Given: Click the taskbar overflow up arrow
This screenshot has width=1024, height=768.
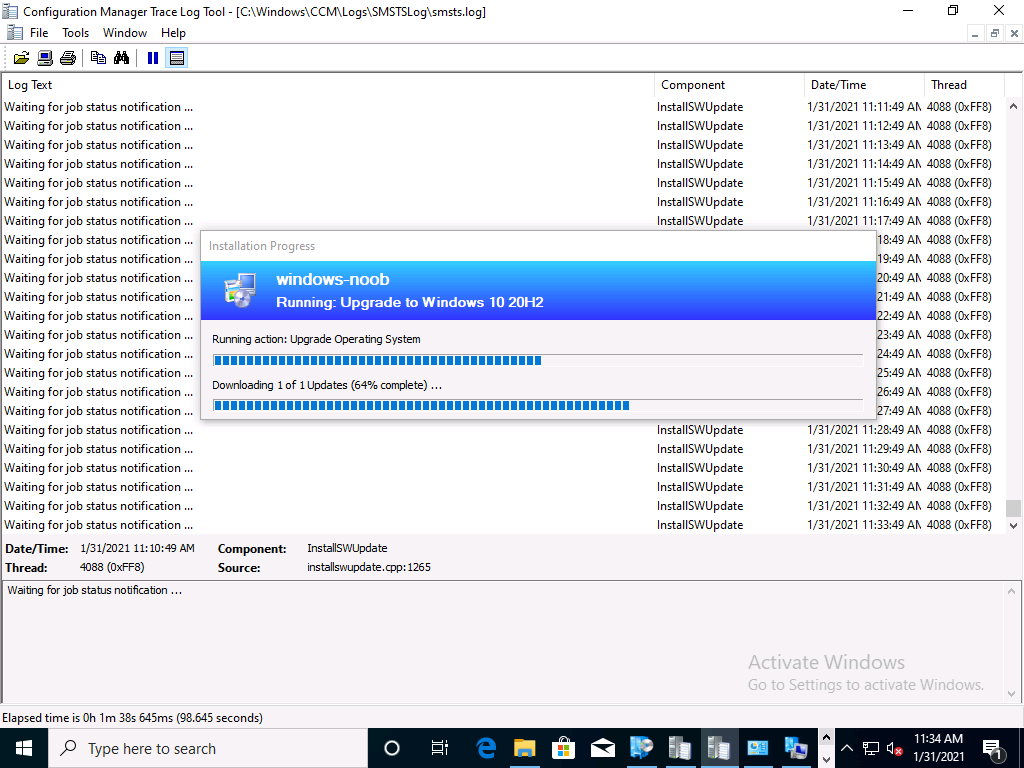Looking at the screenshot, I should (825, 738).
